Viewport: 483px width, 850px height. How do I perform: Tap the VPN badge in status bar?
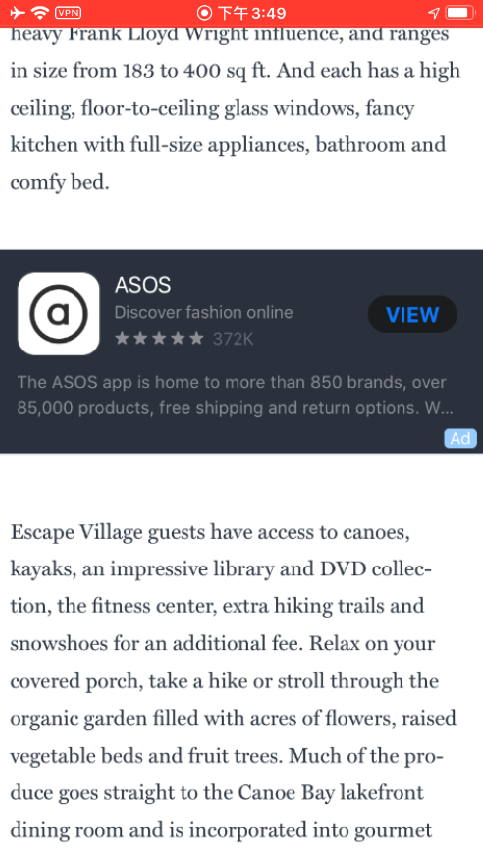pos(68,12)
